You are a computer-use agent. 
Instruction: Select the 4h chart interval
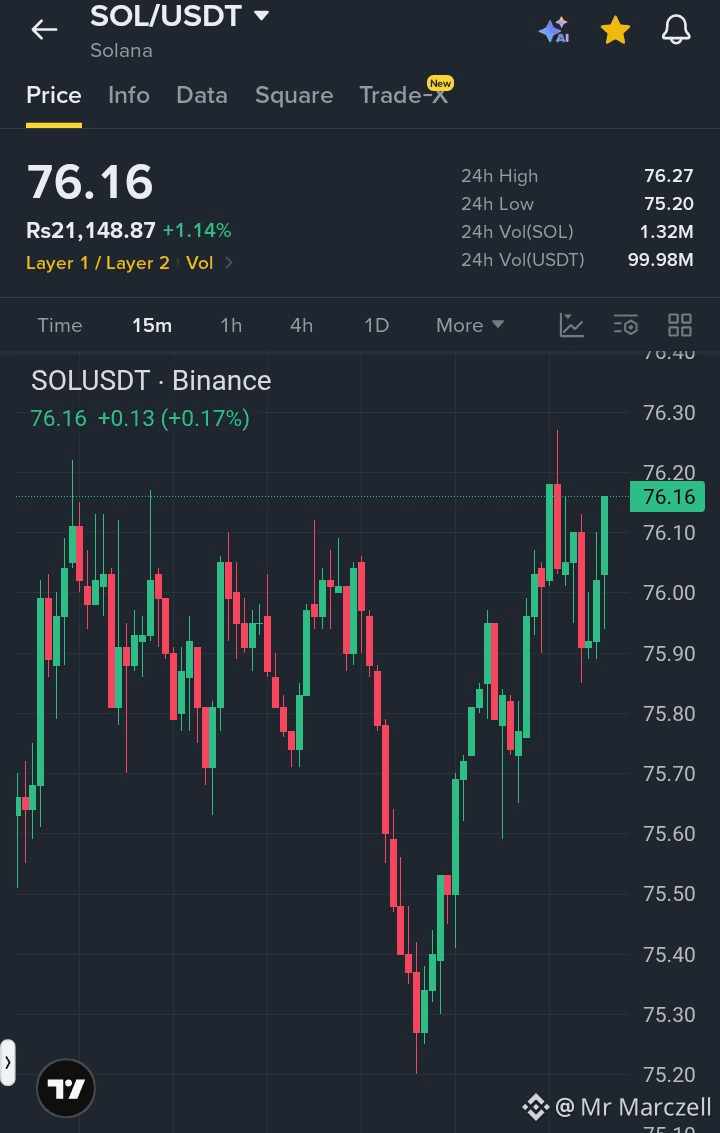point(301,325)
